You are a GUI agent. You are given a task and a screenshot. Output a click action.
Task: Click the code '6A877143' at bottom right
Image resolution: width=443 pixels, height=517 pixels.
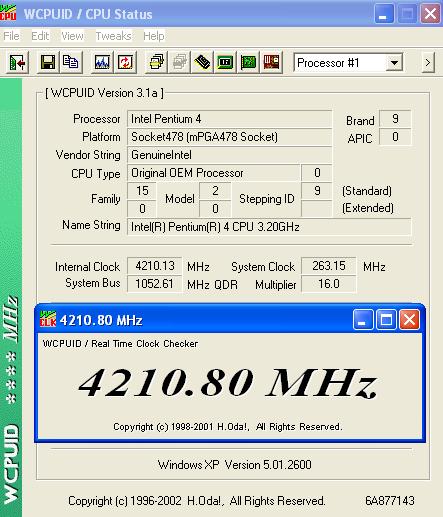click(x=390, y=501)
